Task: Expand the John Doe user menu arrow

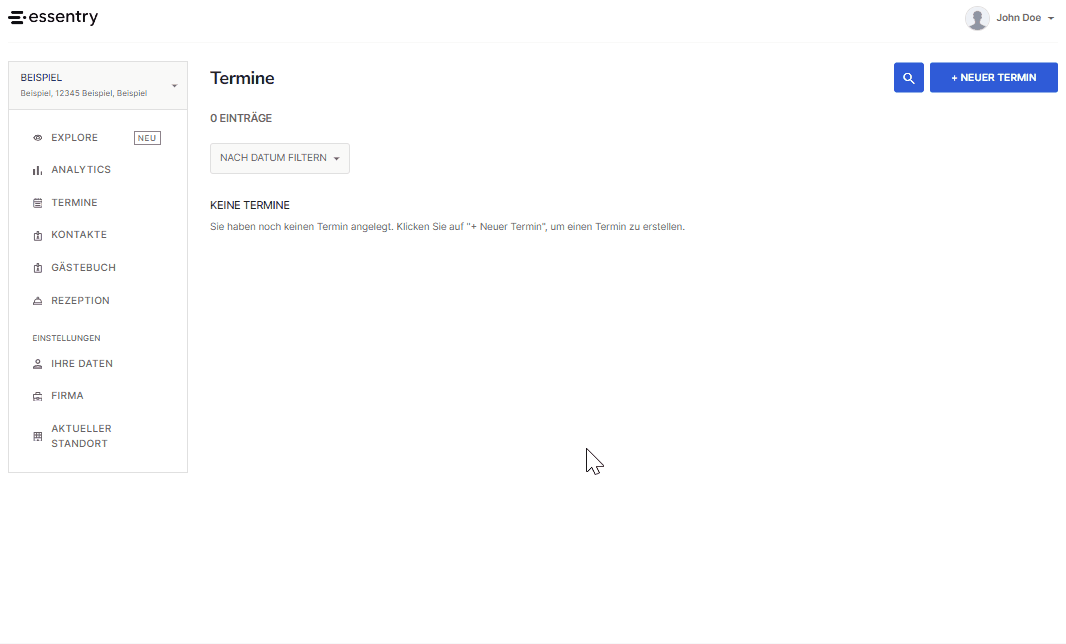Action: click(x=1050, y=18)
